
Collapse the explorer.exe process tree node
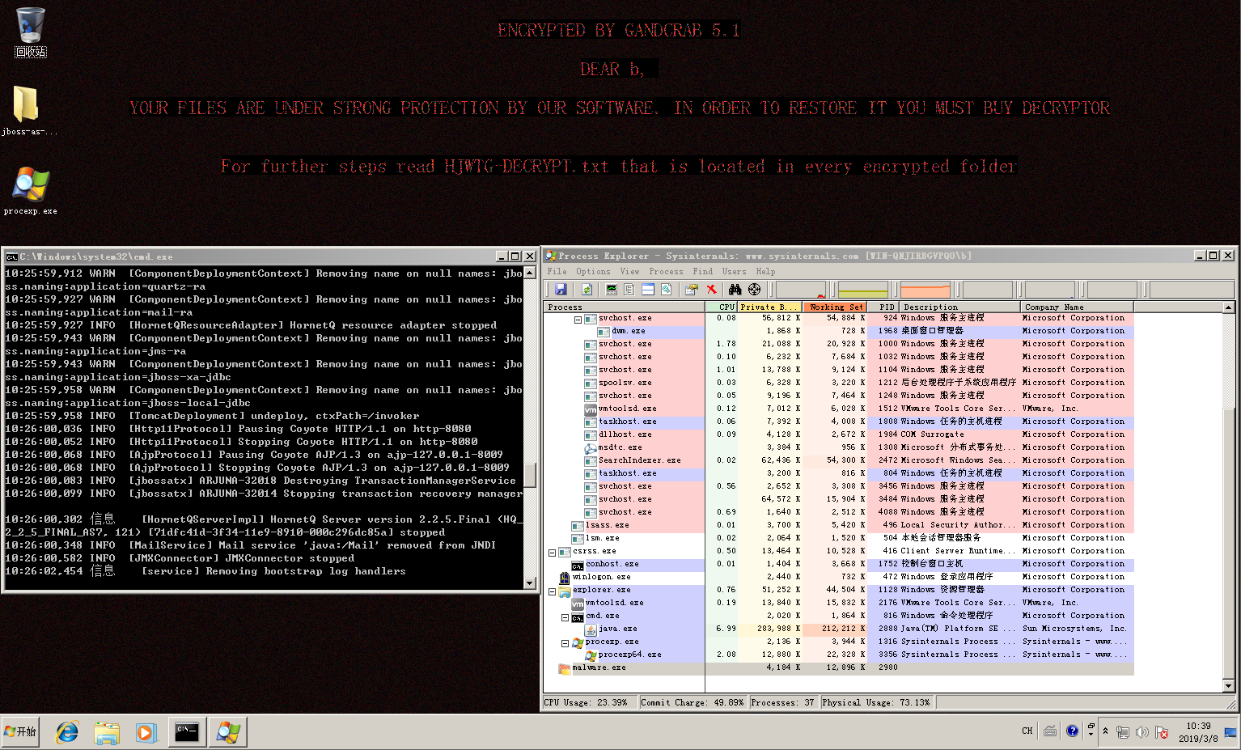(x=552, y=590)
